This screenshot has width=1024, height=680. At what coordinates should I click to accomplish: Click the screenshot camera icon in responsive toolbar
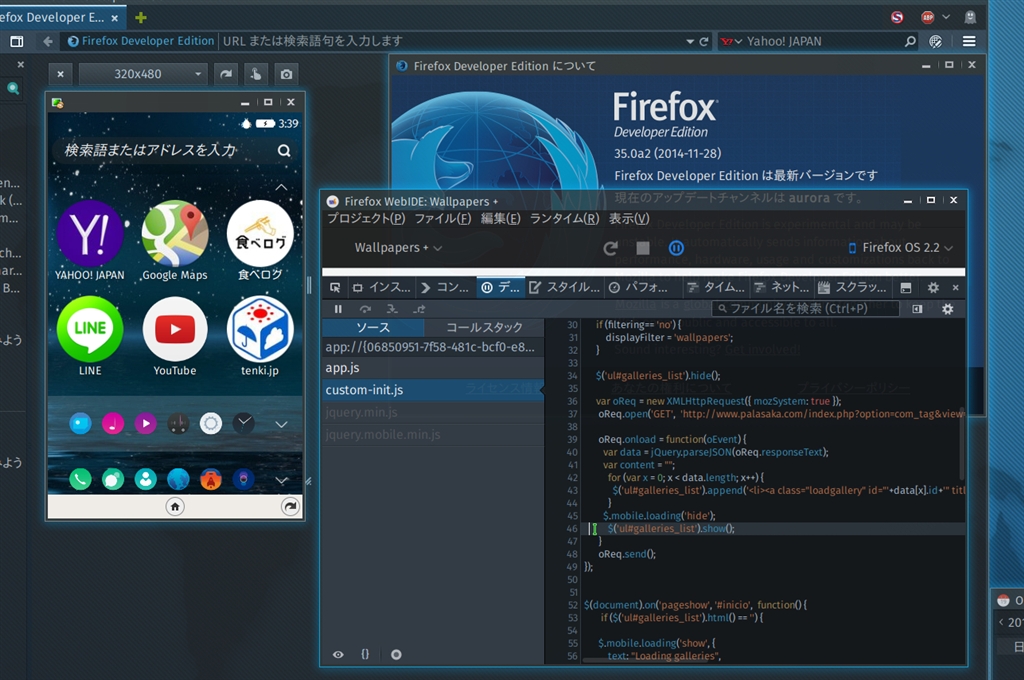(287, 74)
